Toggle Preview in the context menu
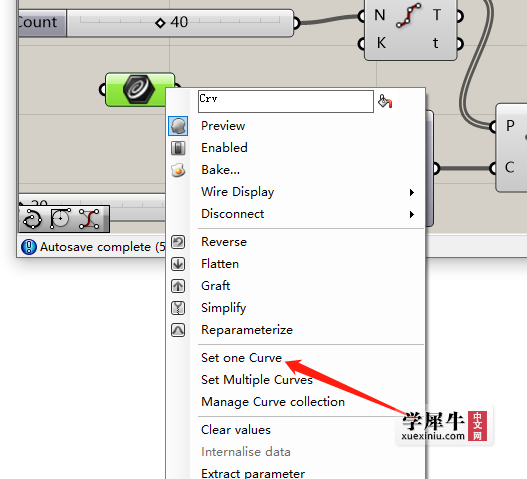Viewport: 527px width, 479px height. [223, 126]
